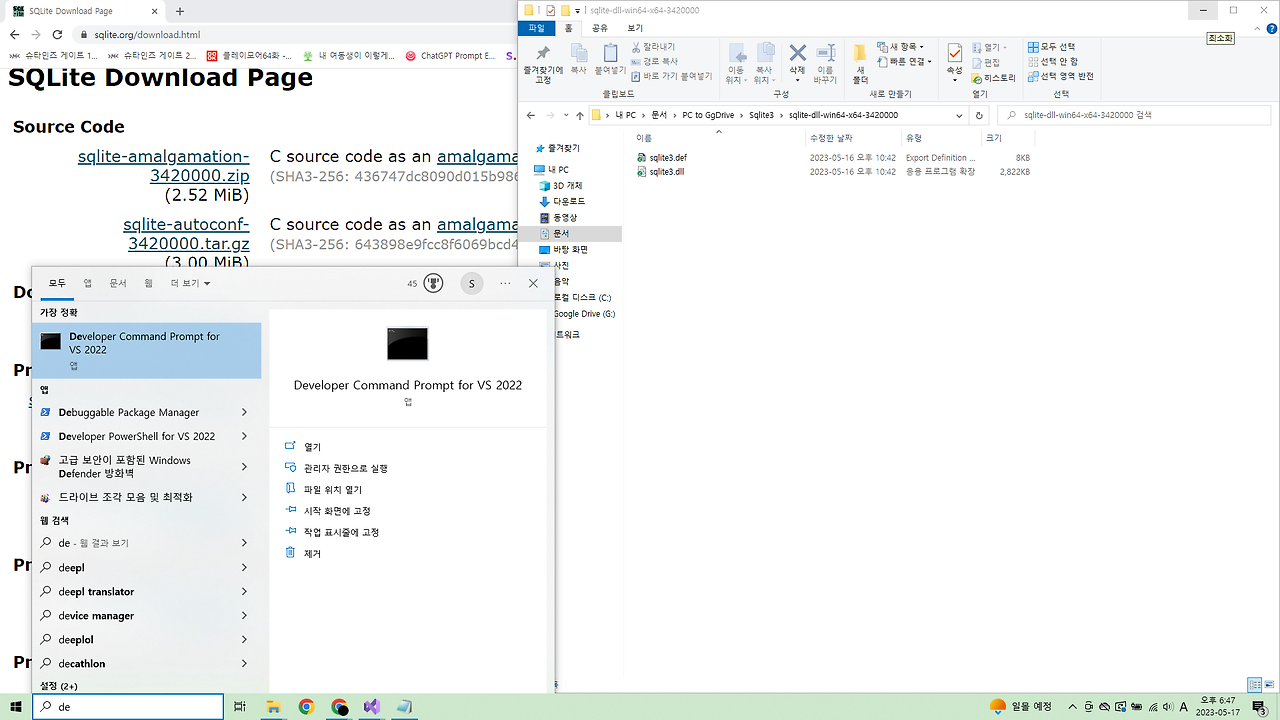Screen dimensions: 1280x720
Task: Open ChatGPT Prompt bookmark in bookmarks bar
Action: pyautogui.click(x=450, y=56)
